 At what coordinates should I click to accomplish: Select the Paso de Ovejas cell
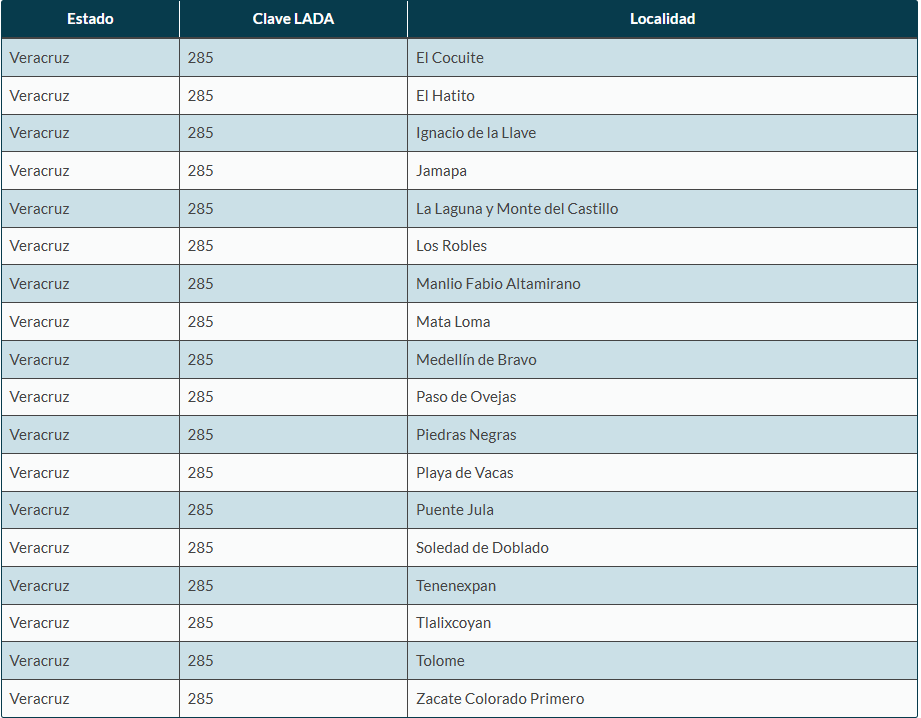click(x=663, y=397)
